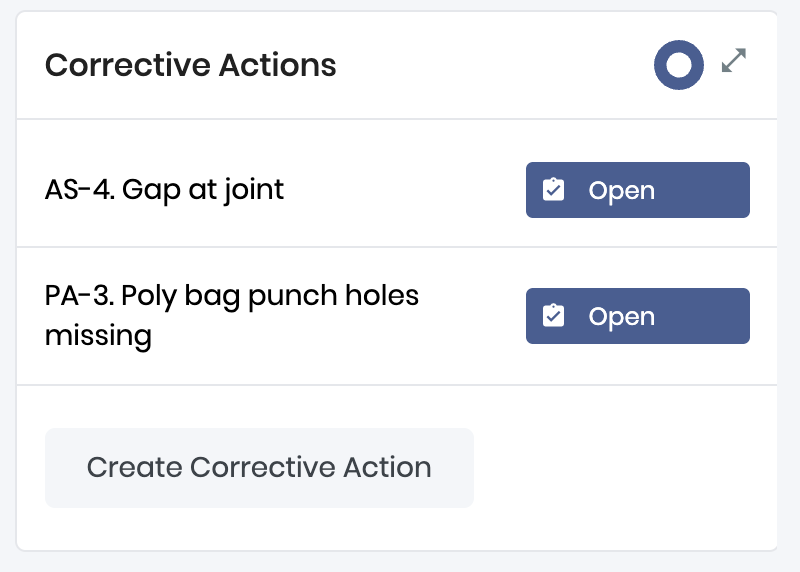Click the checkmark clipboard beside first Open

553,190
